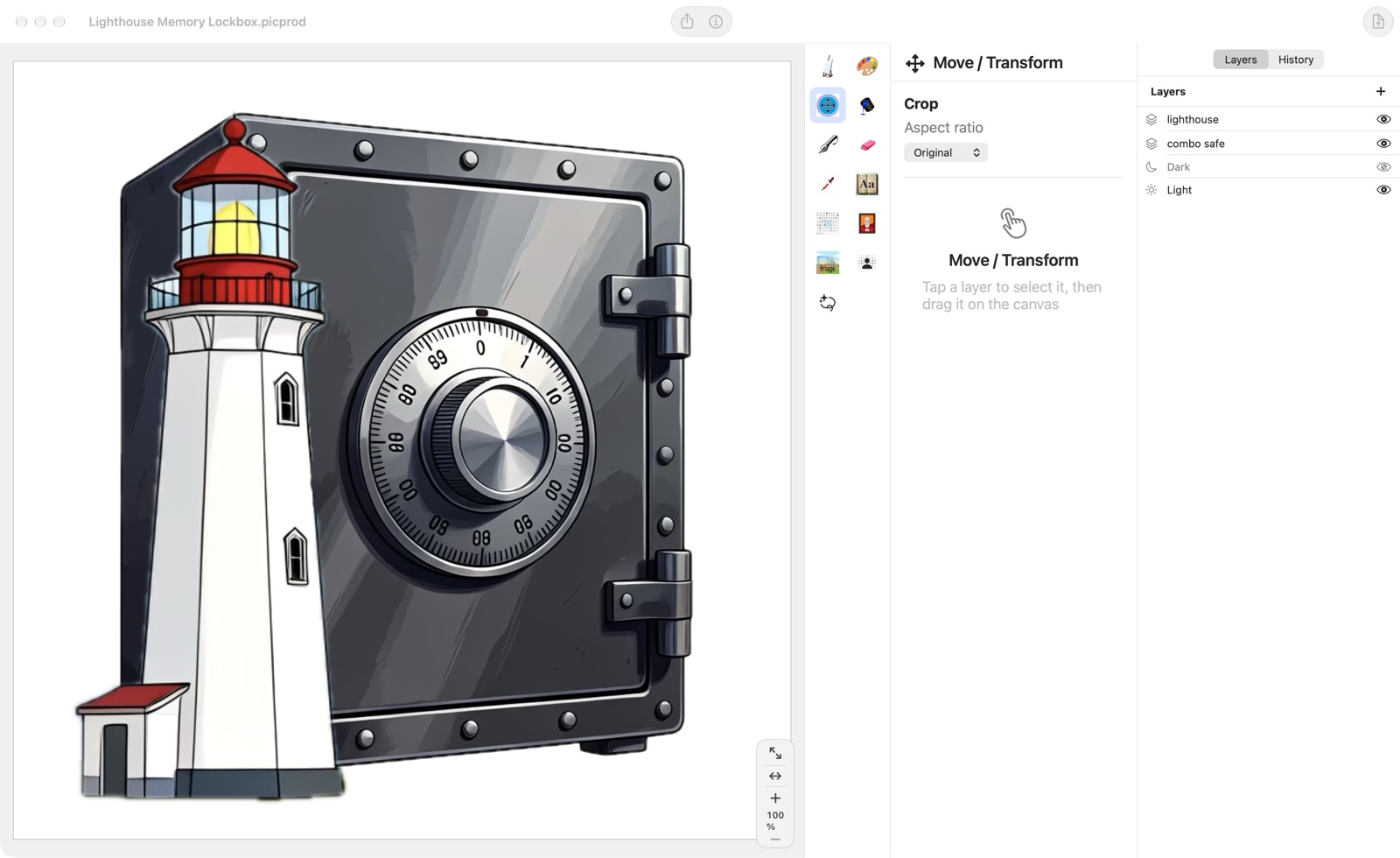1400x858 pixels.
Task: Select the Light layer row
Action: [1270, 190]
